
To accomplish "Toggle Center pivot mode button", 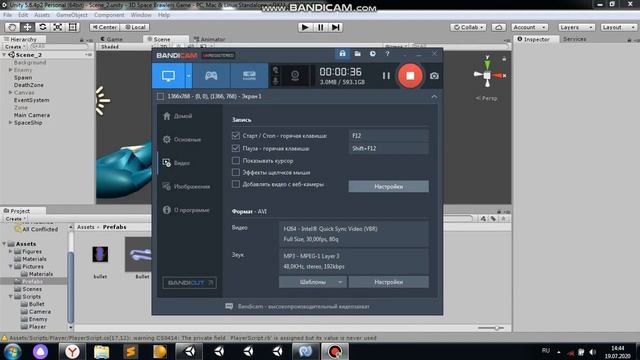I will click(x=104, y=27).
